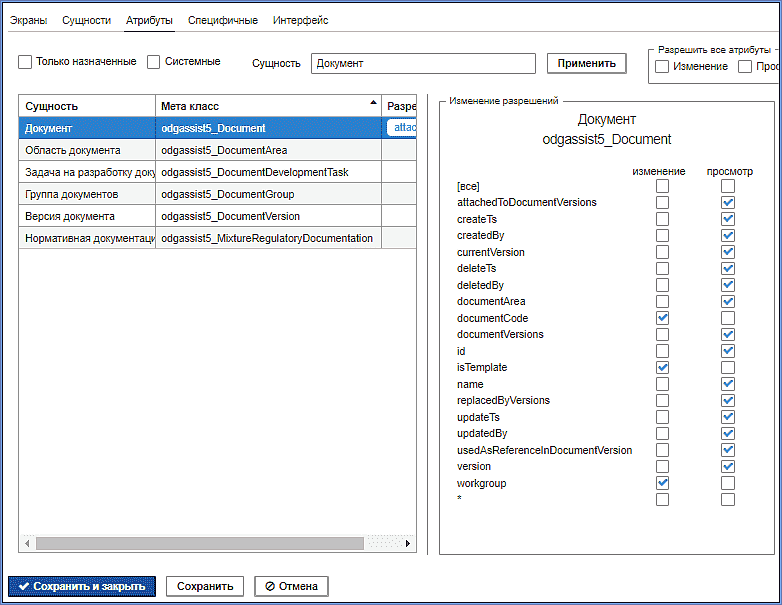Screen dimensions: 782x605
Task: Uncheck изменение for workgroup
Action: [x=662, y=483]
